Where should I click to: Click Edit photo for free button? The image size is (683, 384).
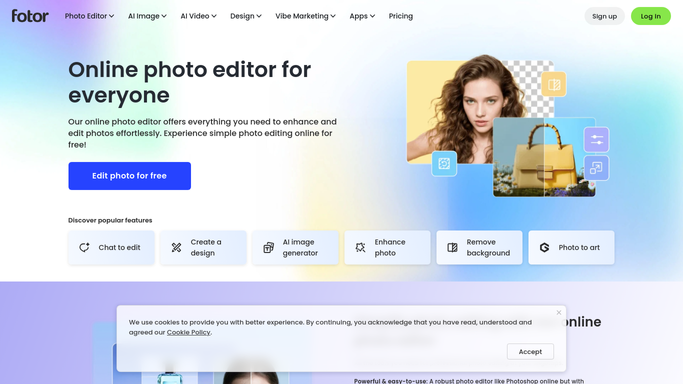pos(129,176)
